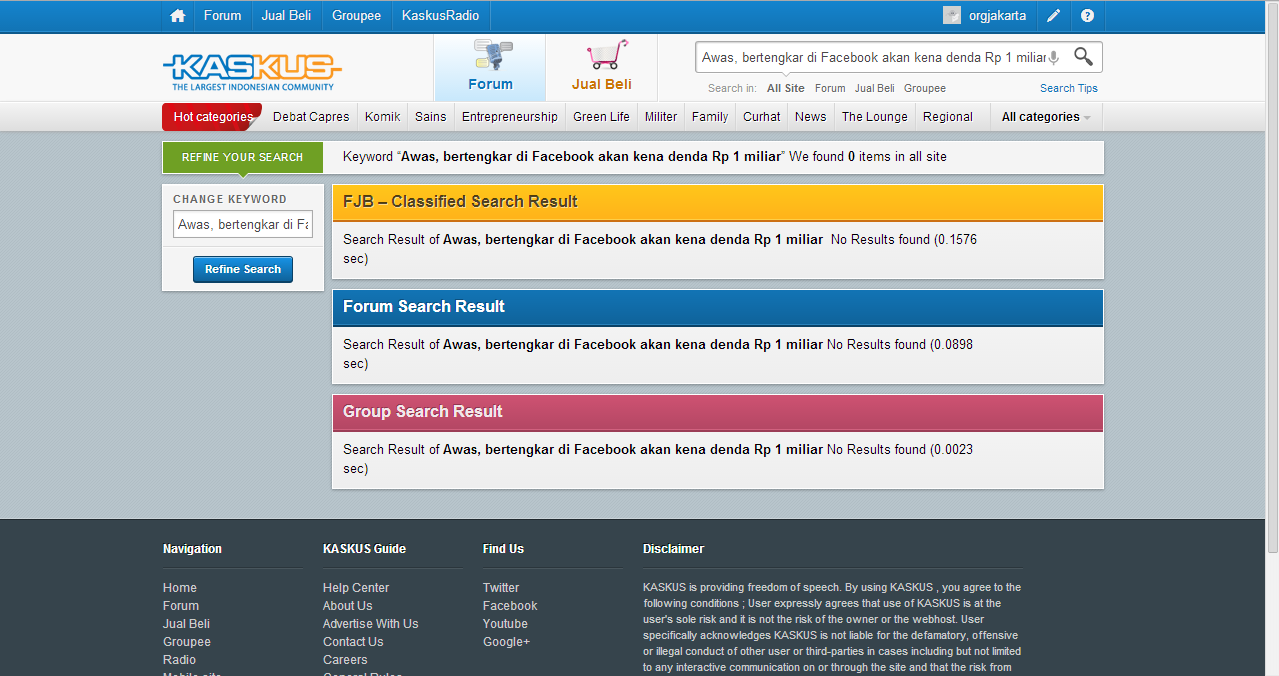Click the main search input field
Image resolution: width=1279 pixels, height=676 pixels.
[872, 58]
